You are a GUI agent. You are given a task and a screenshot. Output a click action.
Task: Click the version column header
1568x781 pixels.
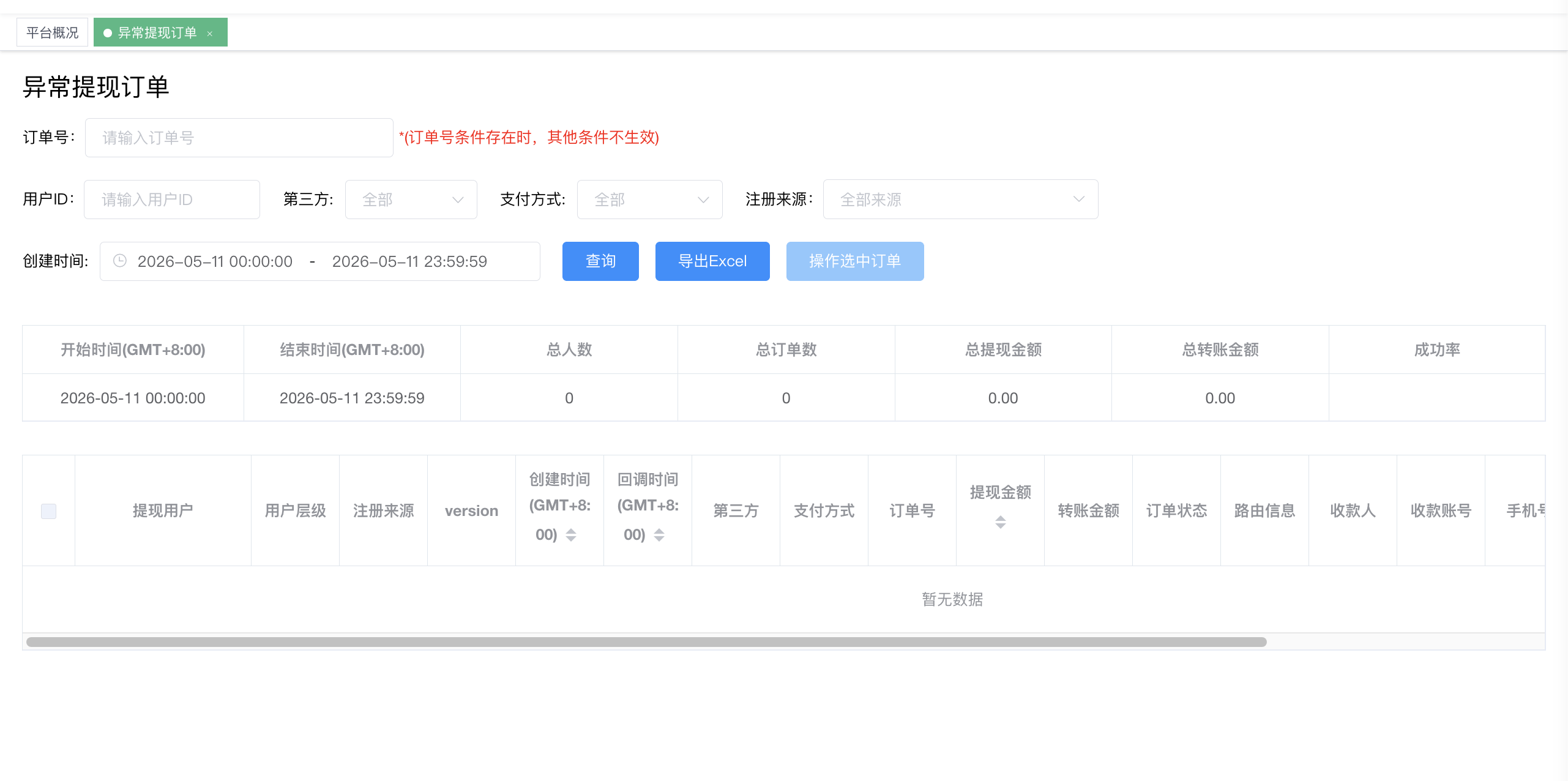point(471,510)
